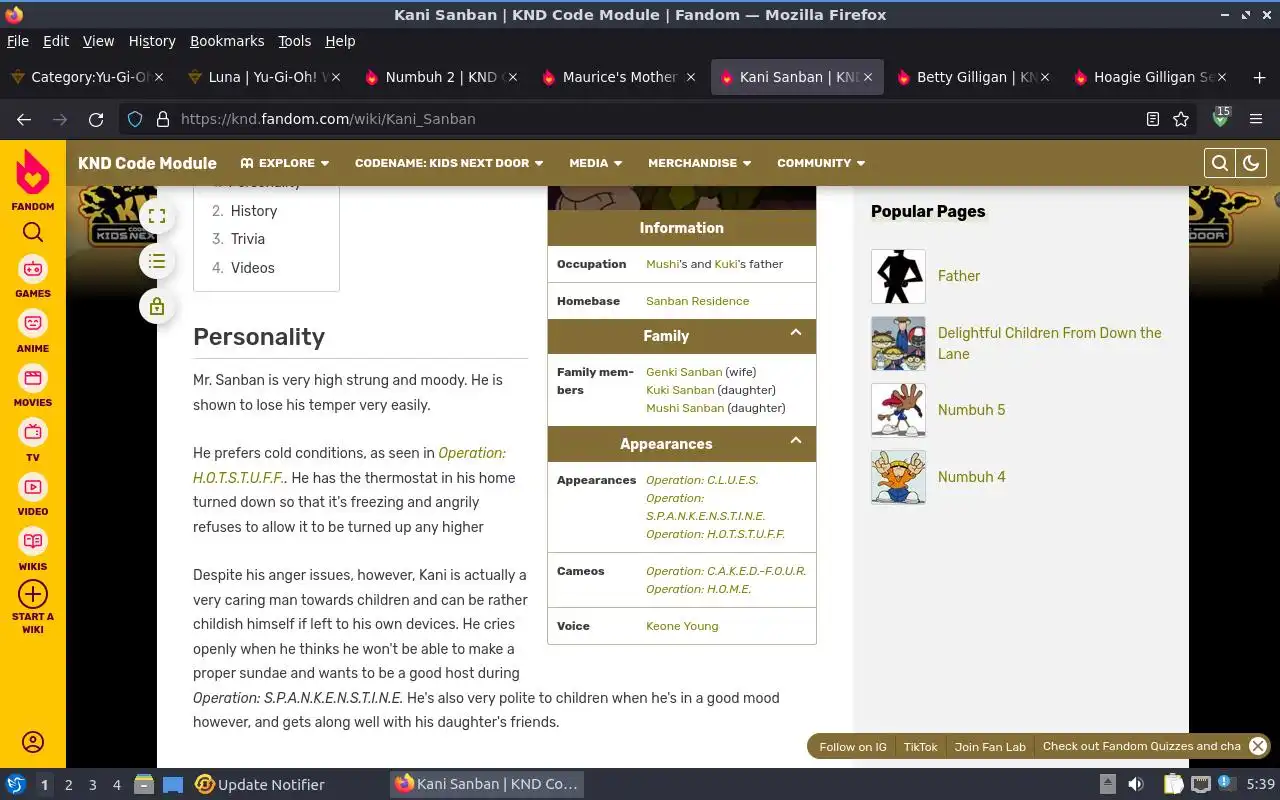Open Genki Sanban link
Screen dimensions: 1280x800
pos(684,372)
